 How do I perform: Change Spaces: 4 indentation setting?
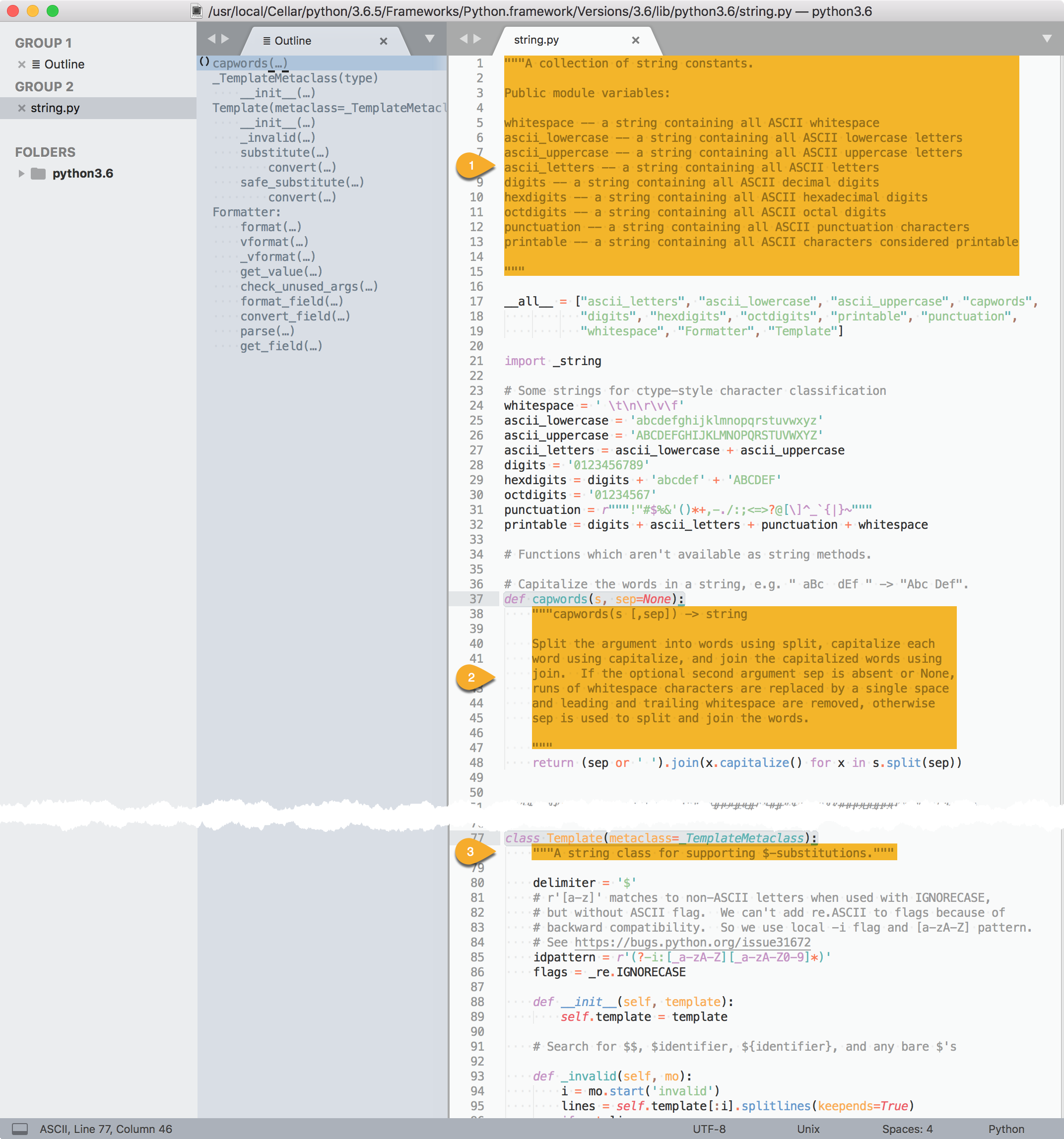pyautogui.click(x=907, y=1129)
